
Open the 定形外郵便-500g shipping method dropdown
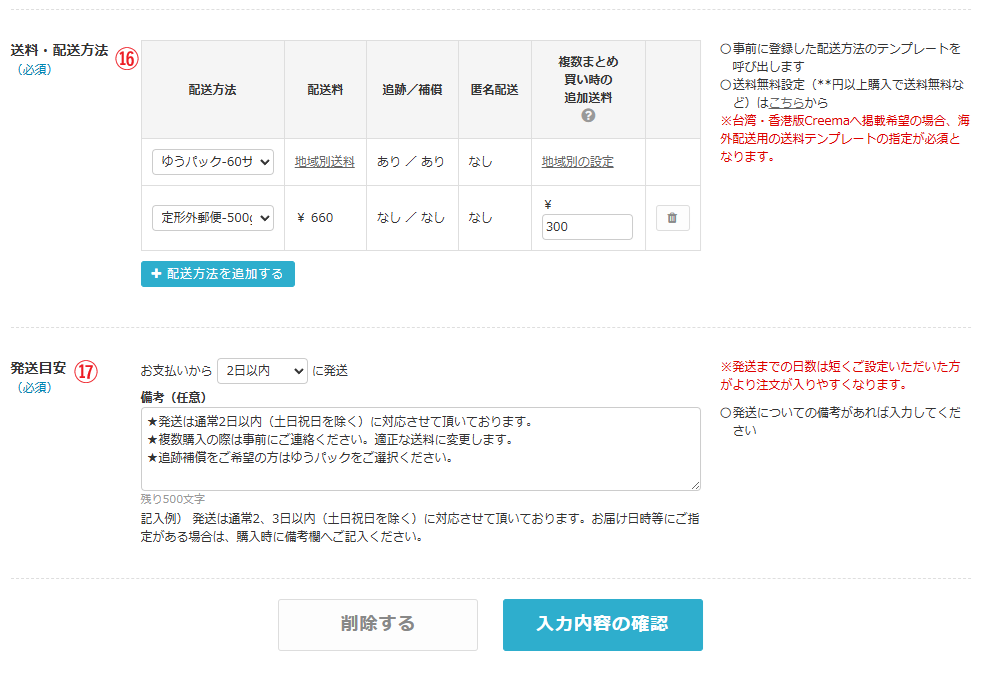[x=213, y=218]
